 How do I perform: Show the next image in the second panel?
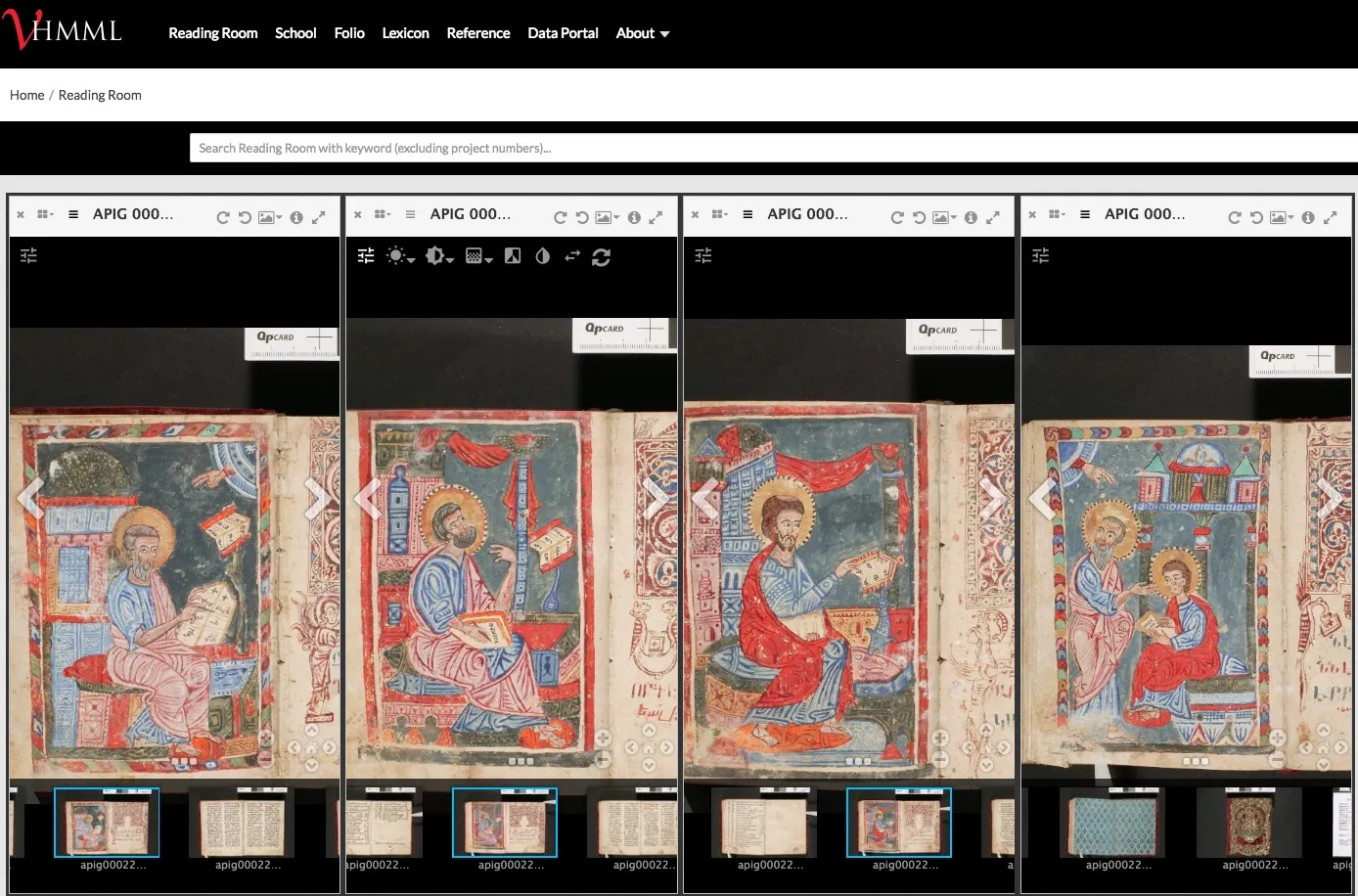pos(655,498)
